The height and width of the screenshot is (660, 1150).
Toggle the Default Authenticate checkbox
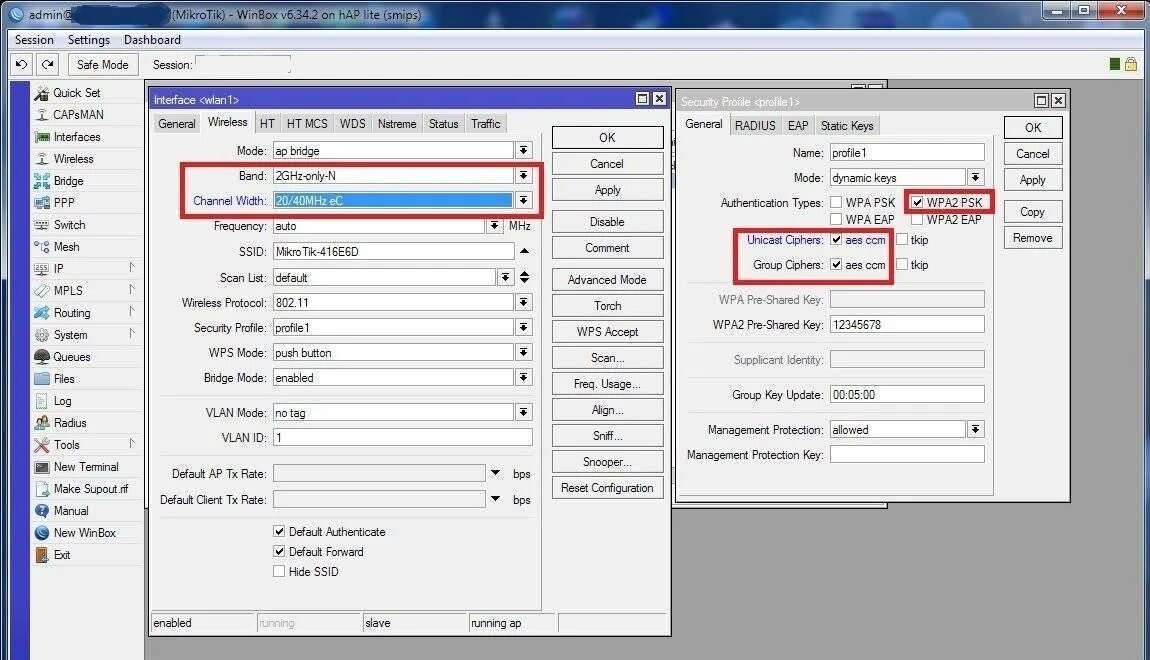click(x=279, y=531)
